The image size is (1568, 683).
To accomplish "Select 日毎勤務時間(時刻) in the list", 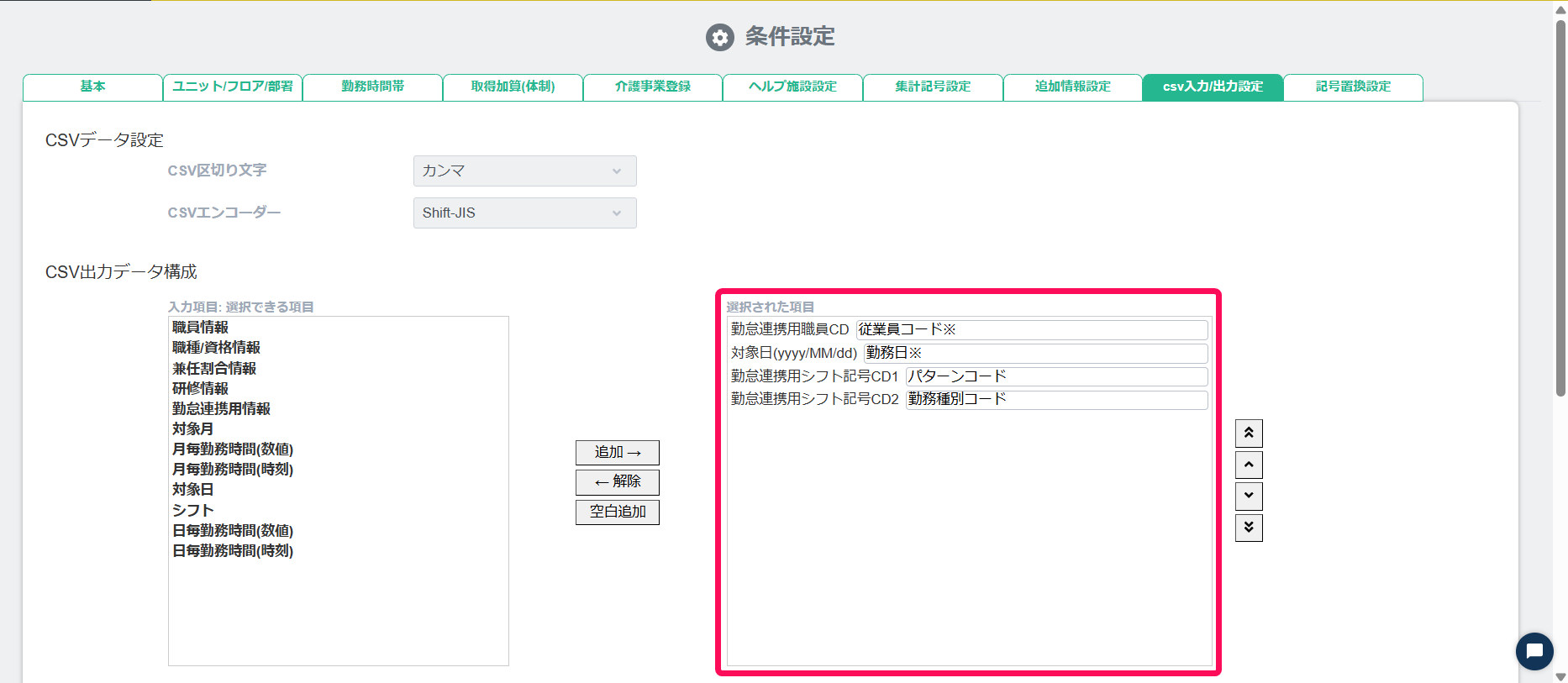I will coord(233,551).
